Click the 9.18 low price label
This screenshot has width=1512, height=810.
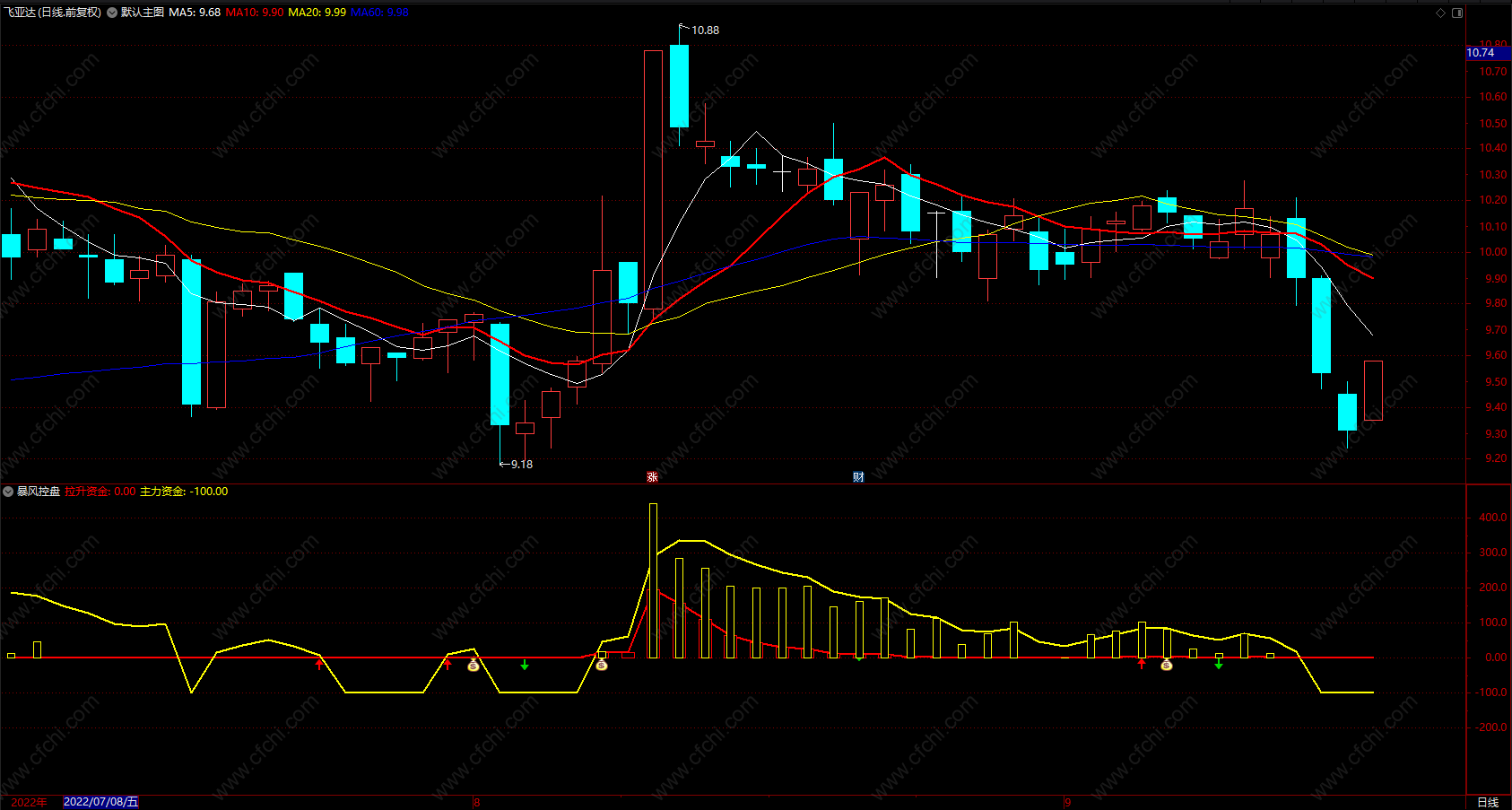522,465
